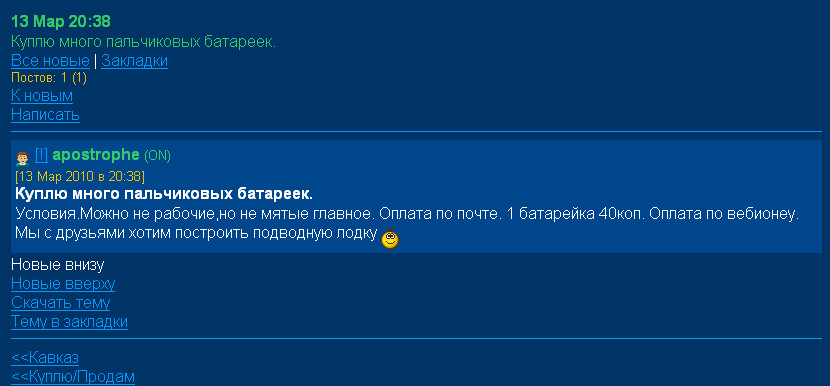Click "Написать" to write a reply

click(x=46, y=114)
